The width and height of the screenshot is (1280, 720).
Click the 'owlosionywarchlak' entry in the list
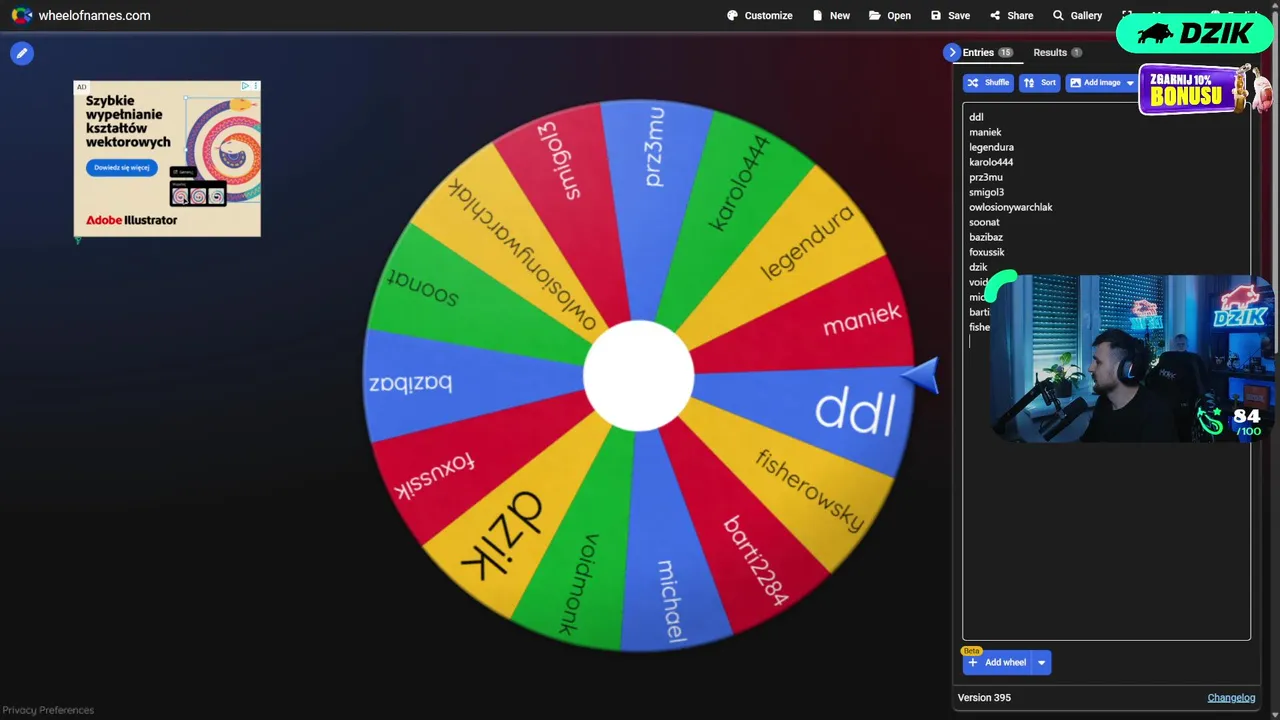1011,207
